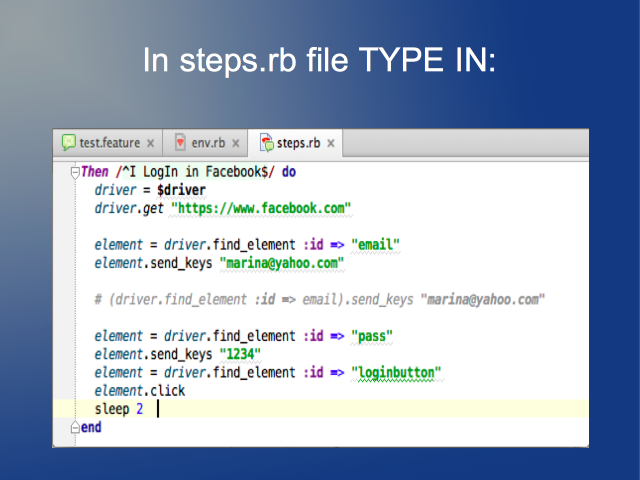Switch to the test.feature tab
This screenshot has width=640, height=480.
click(x=108, y=143)
